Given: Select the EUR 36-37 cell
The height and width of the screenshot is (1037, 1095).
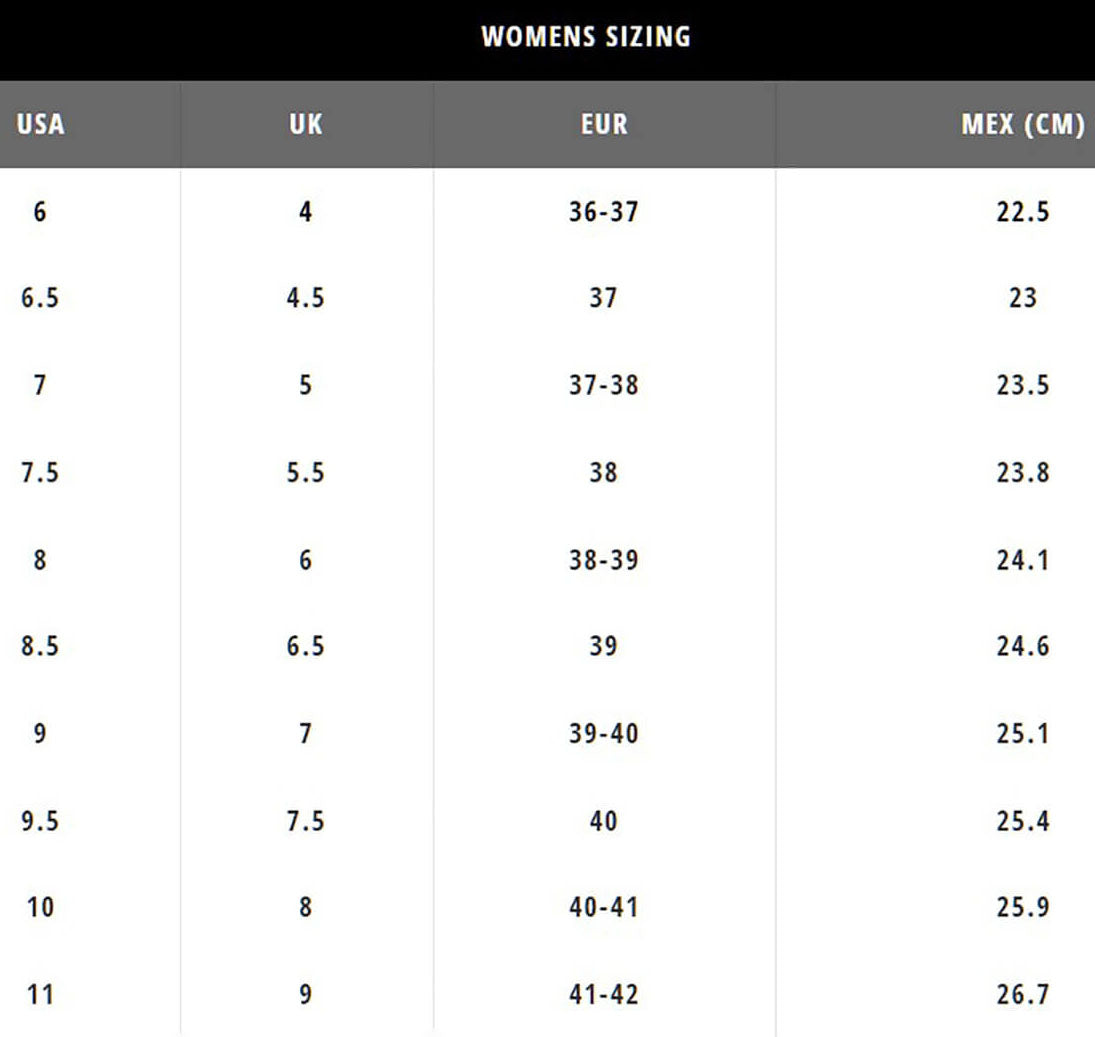Looking at the screenshot, I should point(603,212).
